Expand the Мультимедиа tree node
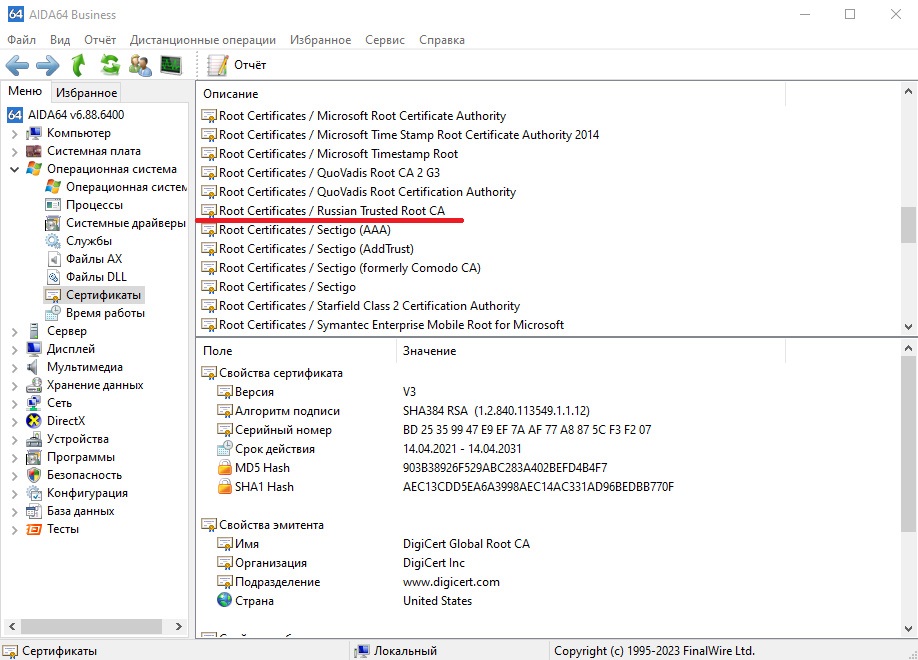The width and height of the screenshot is (918, 660). point(14,368)
